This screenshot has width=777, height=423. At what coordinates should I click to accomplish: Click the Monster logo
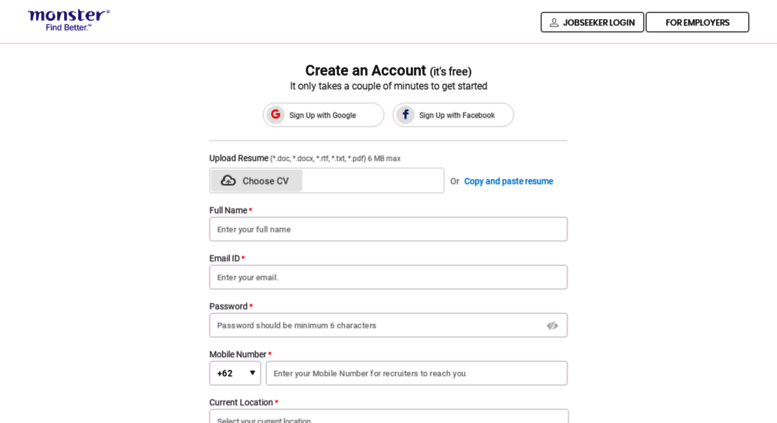69,20
